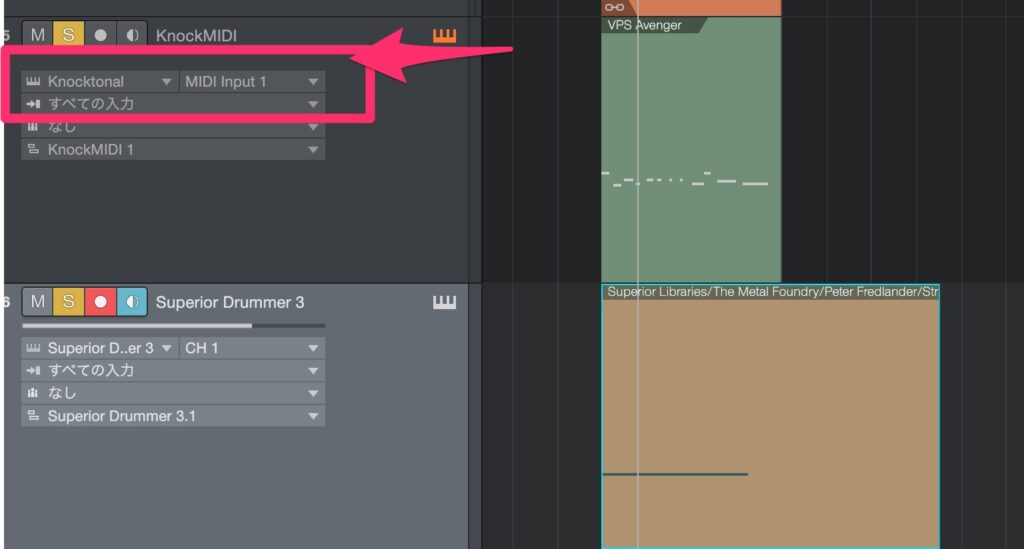
Task: Open the CH 1 channel selector
Action: point(252,348)
